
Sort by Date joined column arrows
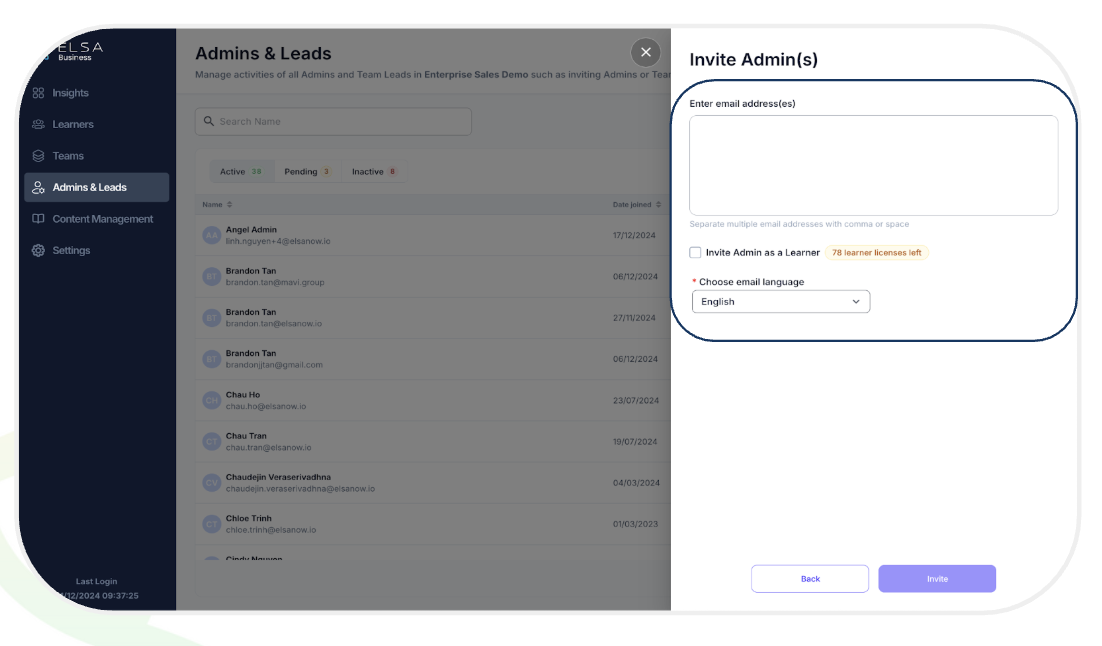658,205
